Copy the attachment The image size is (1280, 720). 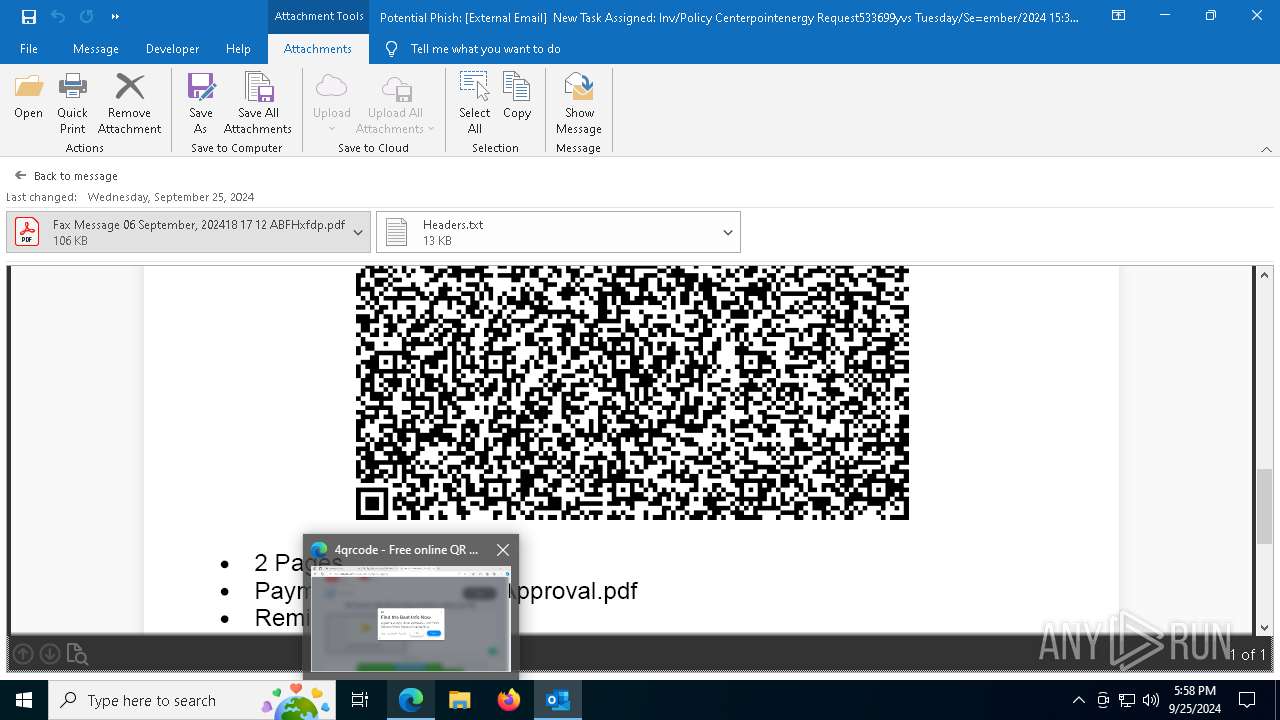(517, 96)
